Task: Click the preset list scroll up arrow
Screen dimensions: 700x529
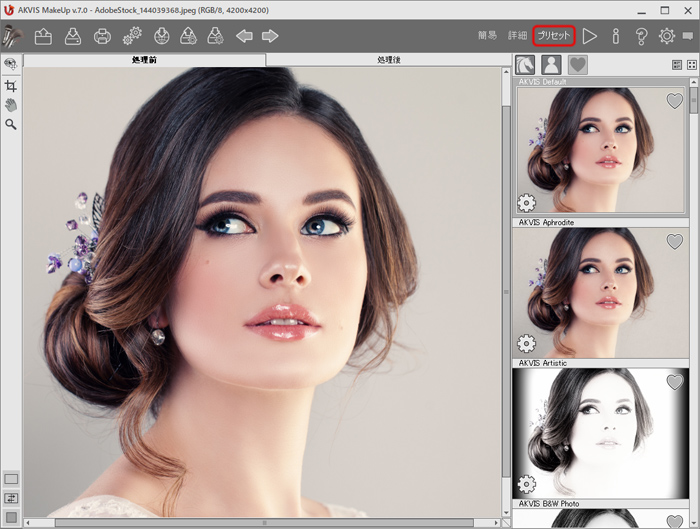Action: tap(693, 82)
